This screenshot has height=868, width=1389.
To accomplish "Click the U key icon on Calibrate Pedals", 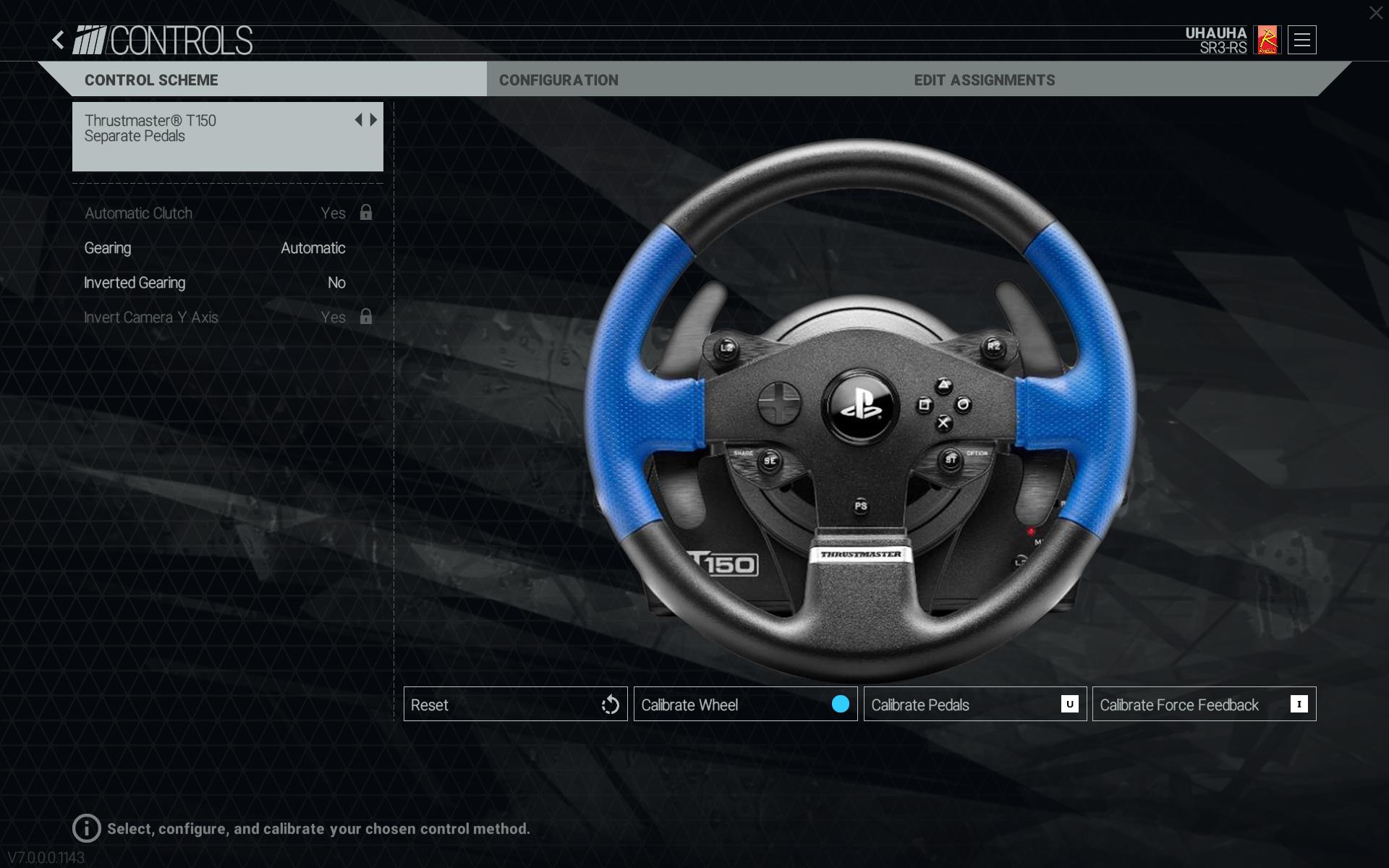I will (1069, 704).
